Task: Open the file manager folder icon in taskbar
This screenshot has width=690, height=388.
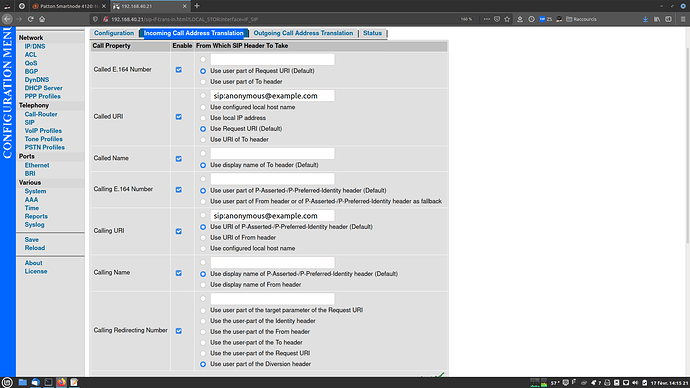Action: pos(22,382)
